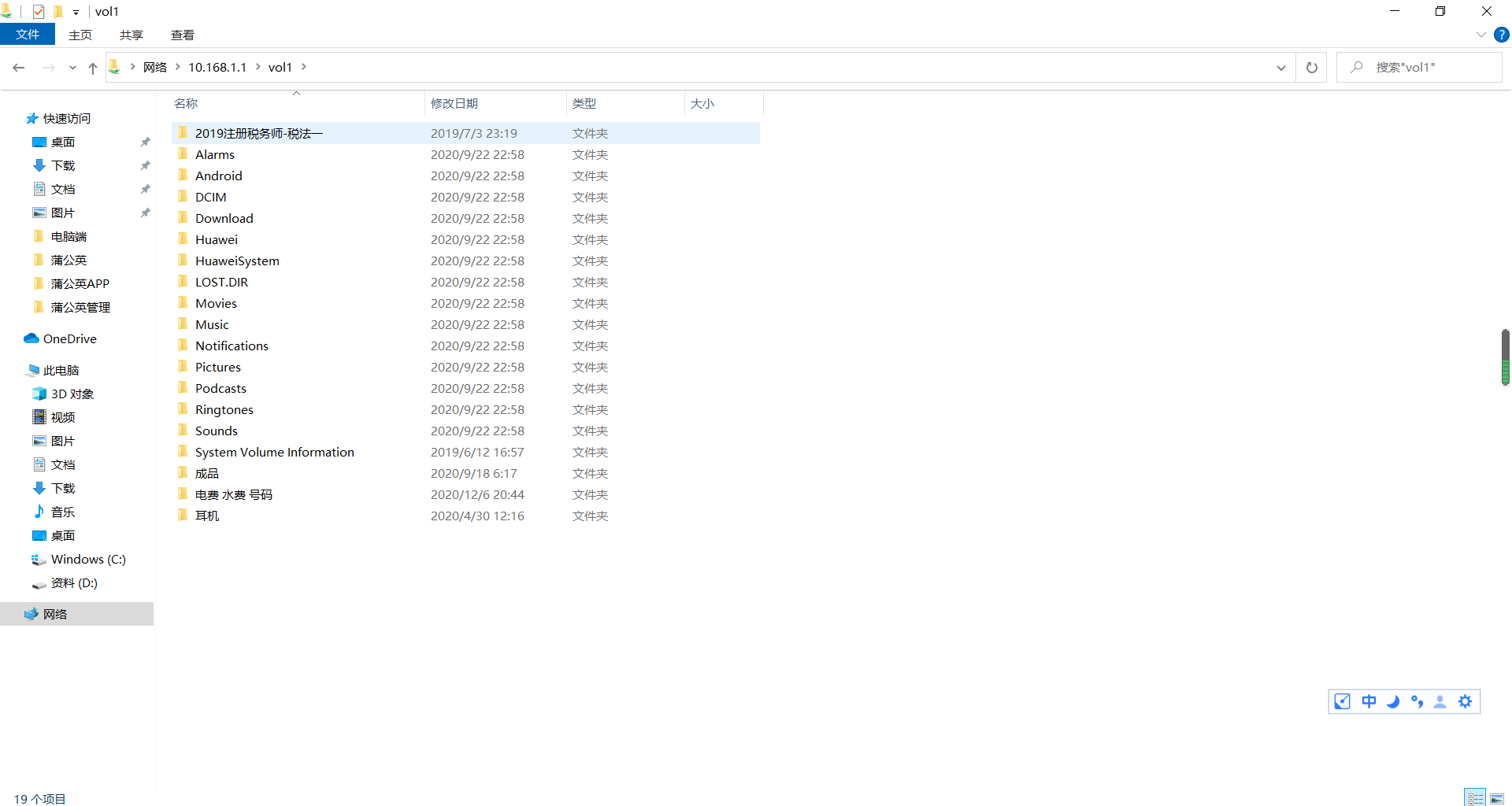Refresh the vol1 folder listing

point(1312,68)
